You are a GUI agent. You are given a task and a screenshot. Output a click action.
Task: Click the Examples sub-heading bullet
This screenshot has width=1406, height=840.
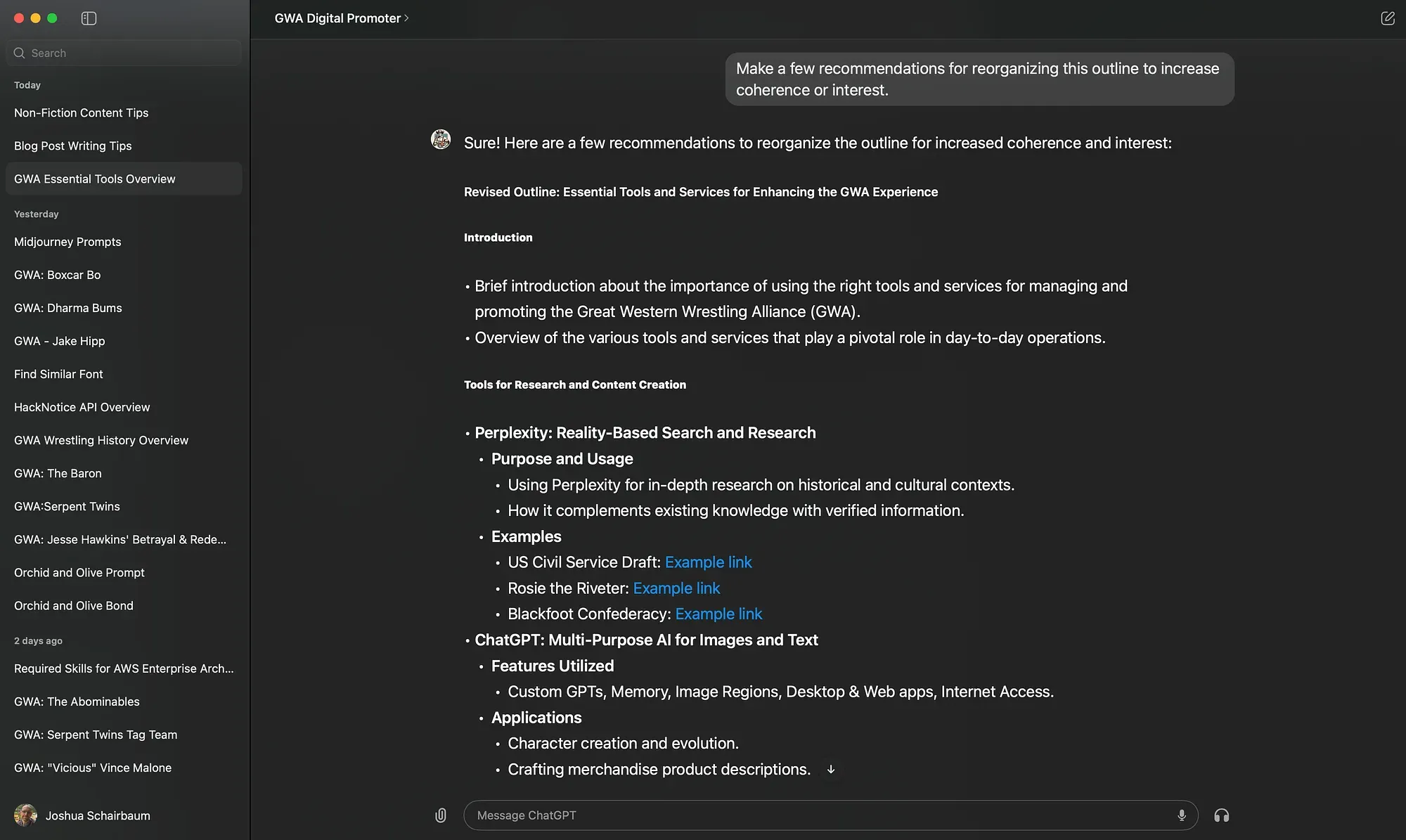click(526, 537)
